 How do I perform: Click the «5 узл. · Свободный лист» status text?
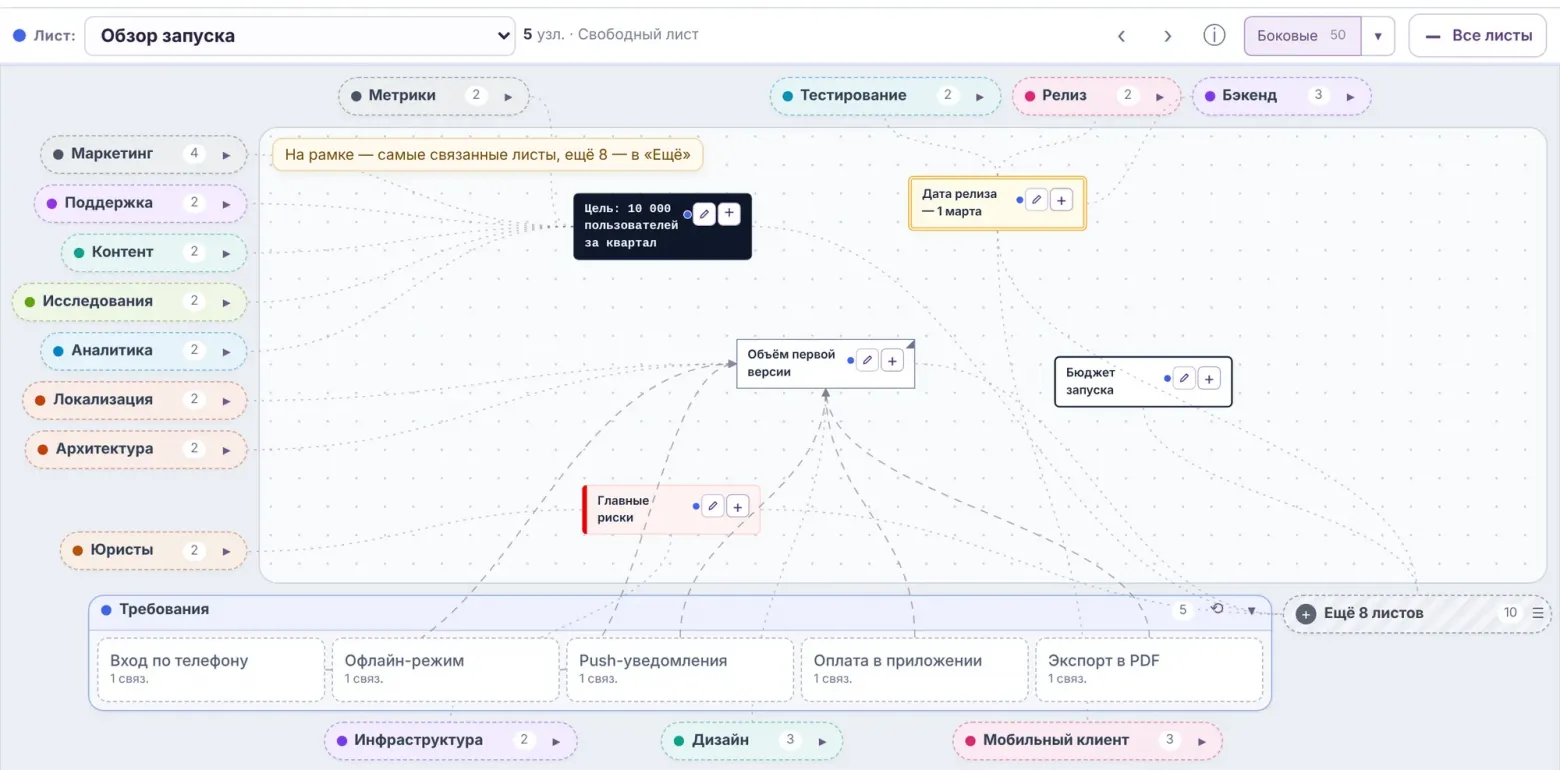tap(611, 35)
